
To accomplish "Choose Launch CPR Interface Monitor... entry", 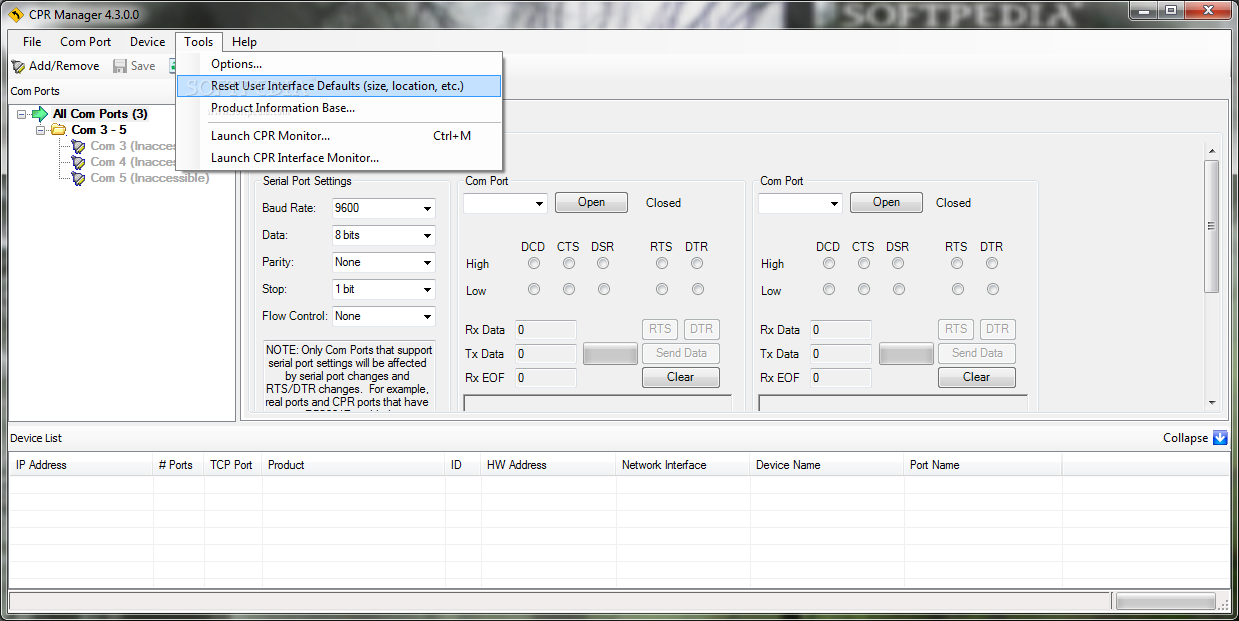I will point(339,158).
